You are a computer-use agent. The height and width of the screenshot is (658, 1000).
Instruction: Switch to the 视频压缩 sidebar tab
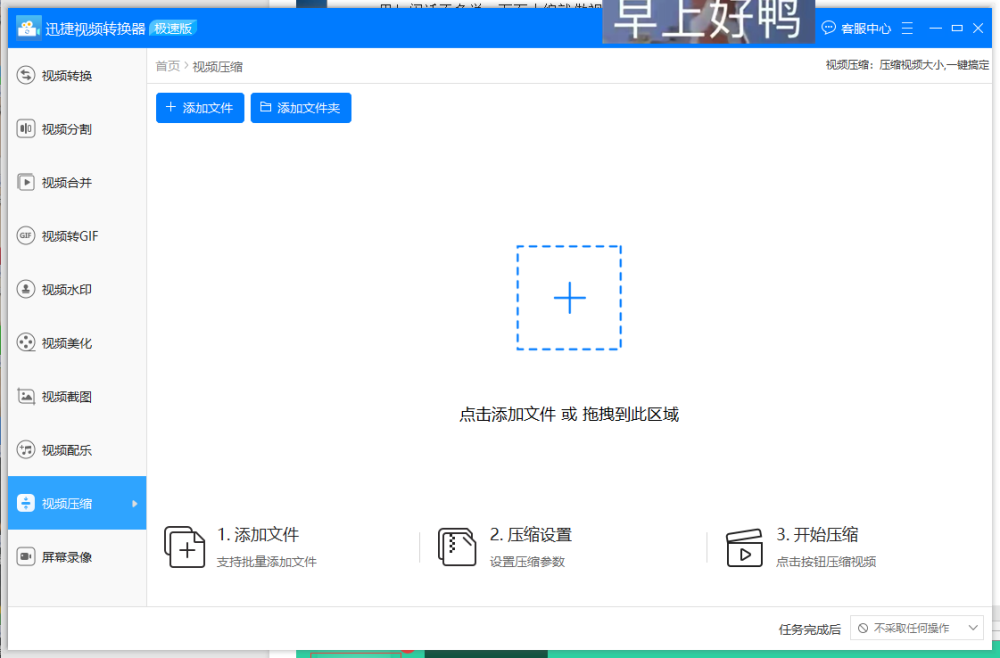click(x=67, y=503)
